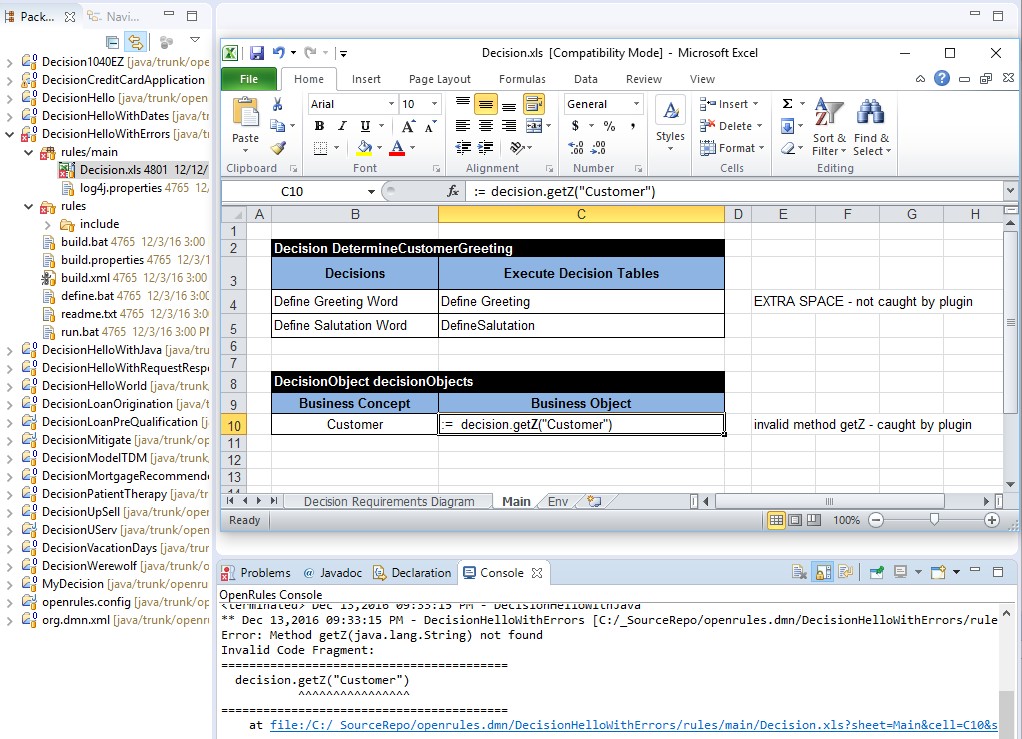Image resolution: width=1022 pixels, height=739 pixels.
Task: Click the Comma Style icon
Action: (x=632, y=126)
